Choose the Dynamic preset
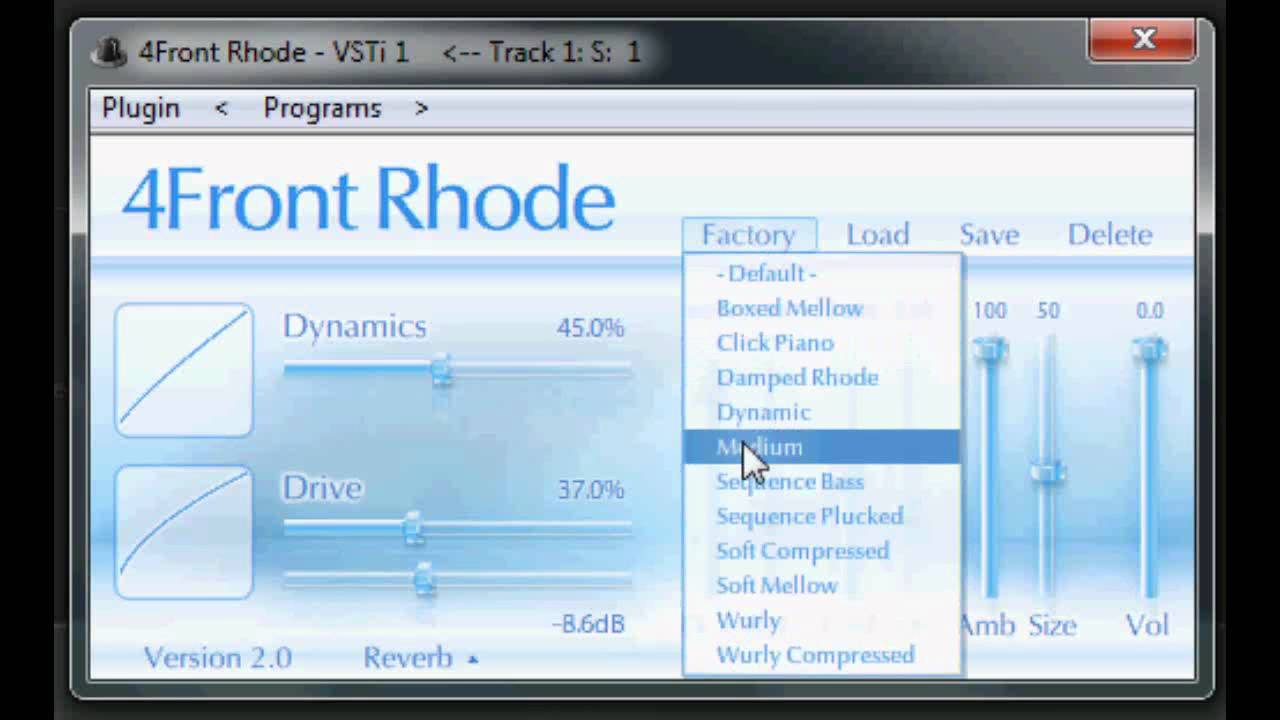The width and height of the screenshot is (1280, 720). pyautogui.click(x=822, y=412)
